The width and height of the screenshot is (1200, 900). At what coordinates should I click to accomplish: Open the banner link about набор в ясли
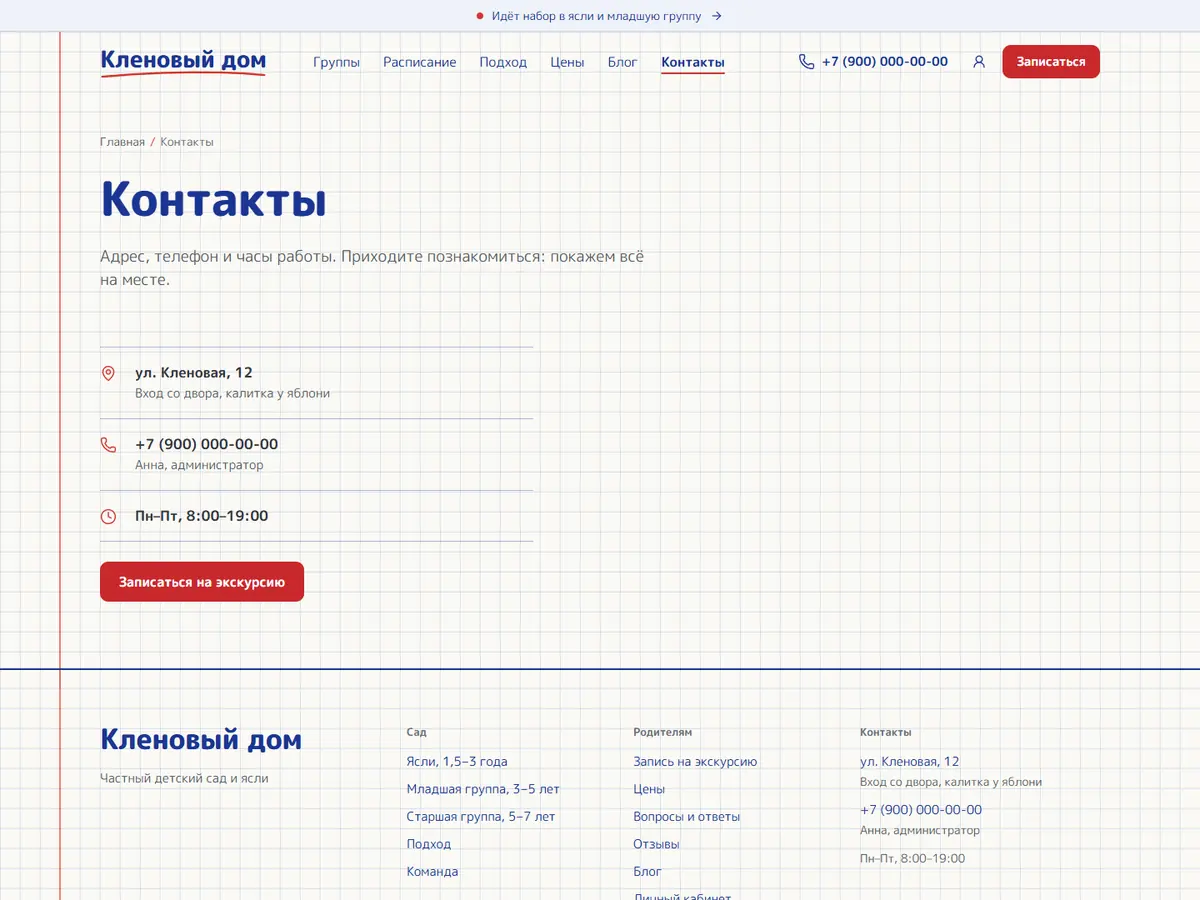(x=596, y=16)
